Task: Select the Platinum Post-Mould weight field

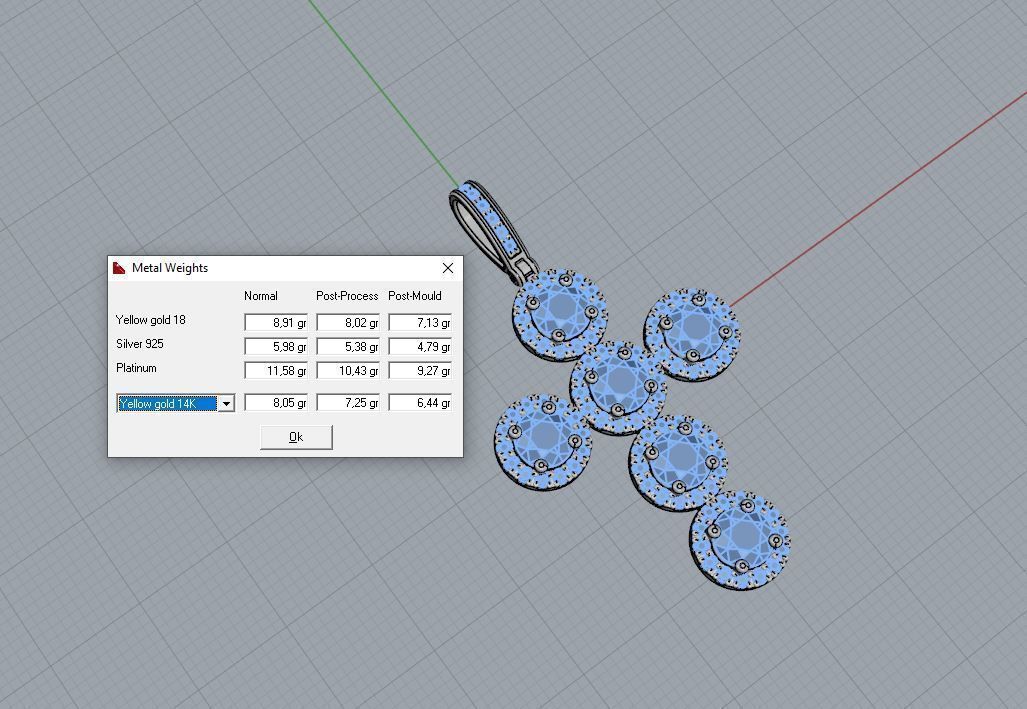Action: click(x=420, y=371)
